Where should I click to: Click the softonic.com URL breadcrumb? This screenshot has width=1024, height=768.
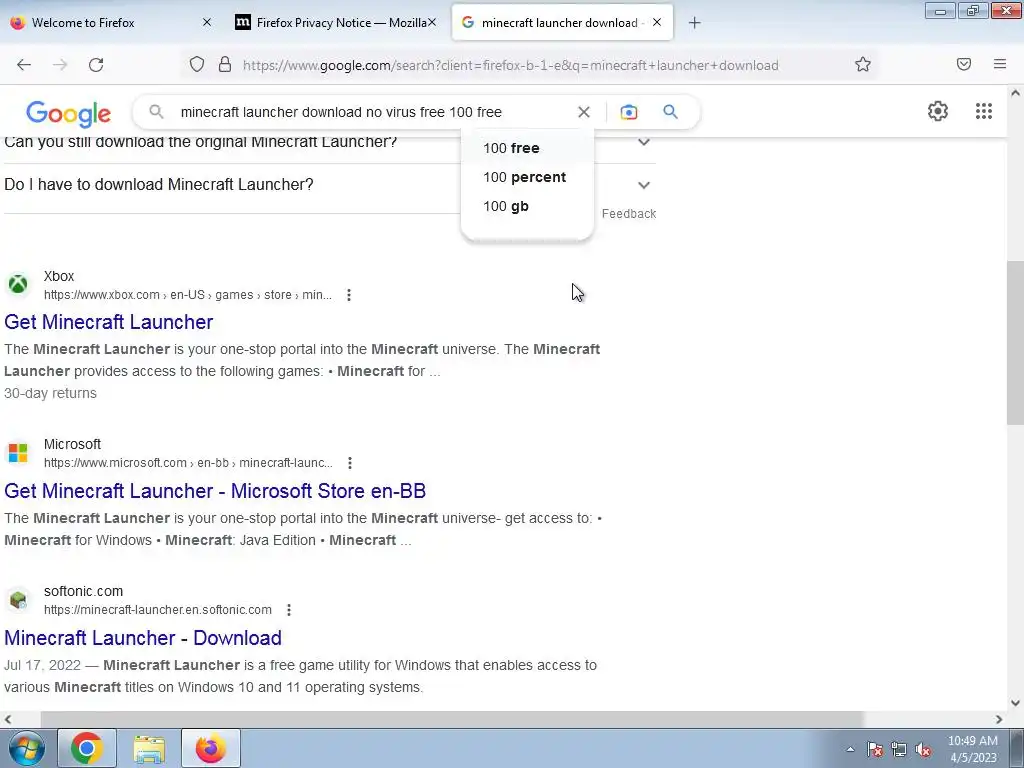coord(157,610)
